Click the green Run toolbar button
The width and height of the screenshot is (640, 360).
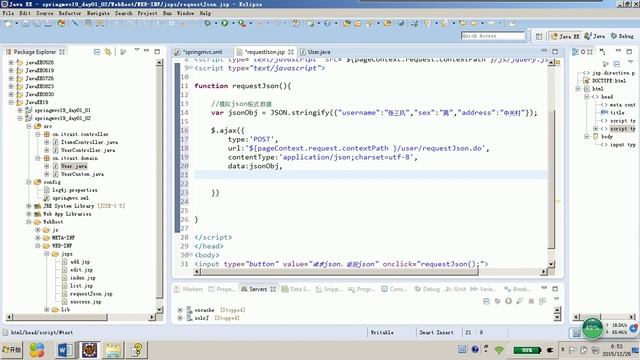pyautogui.click(x=224, y=23)
